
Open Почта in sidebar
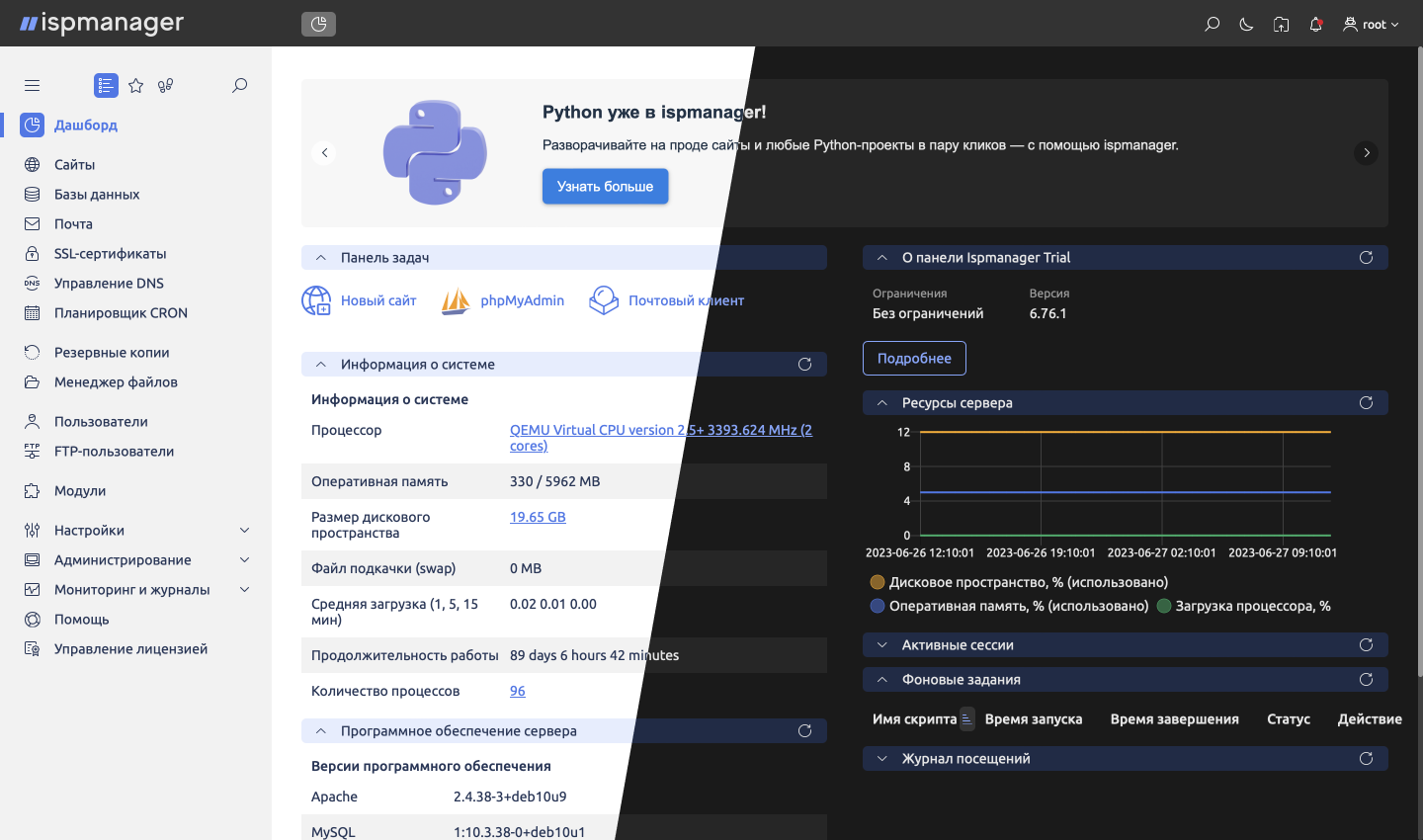(73, 224)
